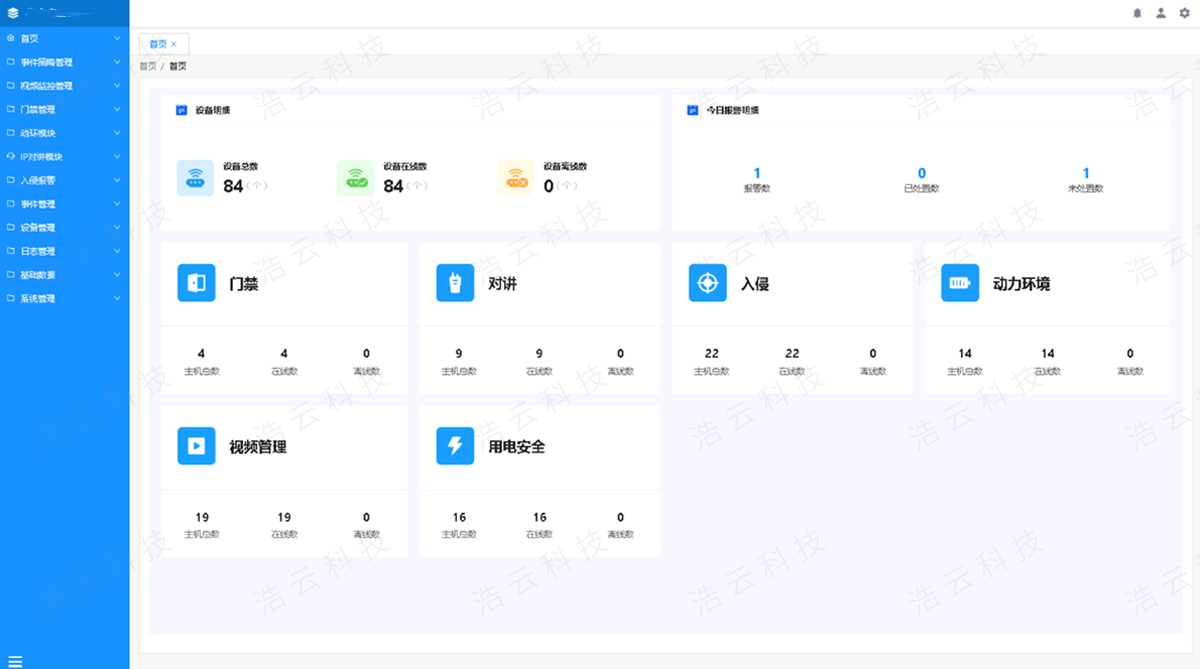The height and width of the screenshot is (669, 1200).
Task: Open the 视频管理 video play icon
Action: 196,445
